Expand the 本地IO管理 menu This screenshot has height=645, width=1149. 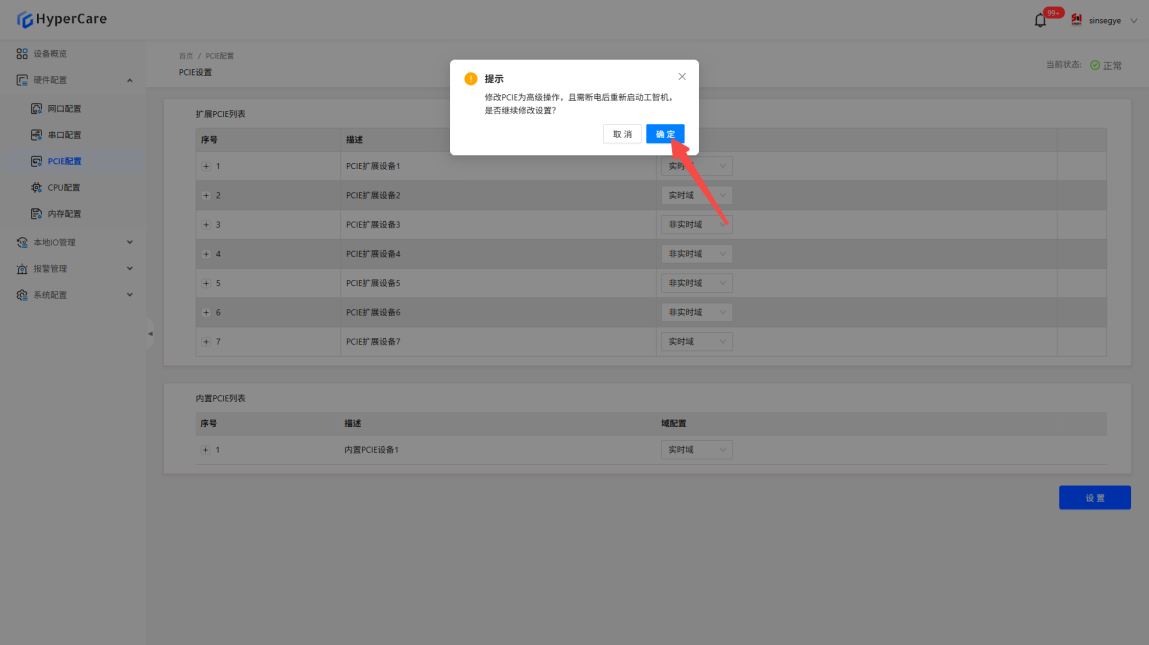[73, 243]
